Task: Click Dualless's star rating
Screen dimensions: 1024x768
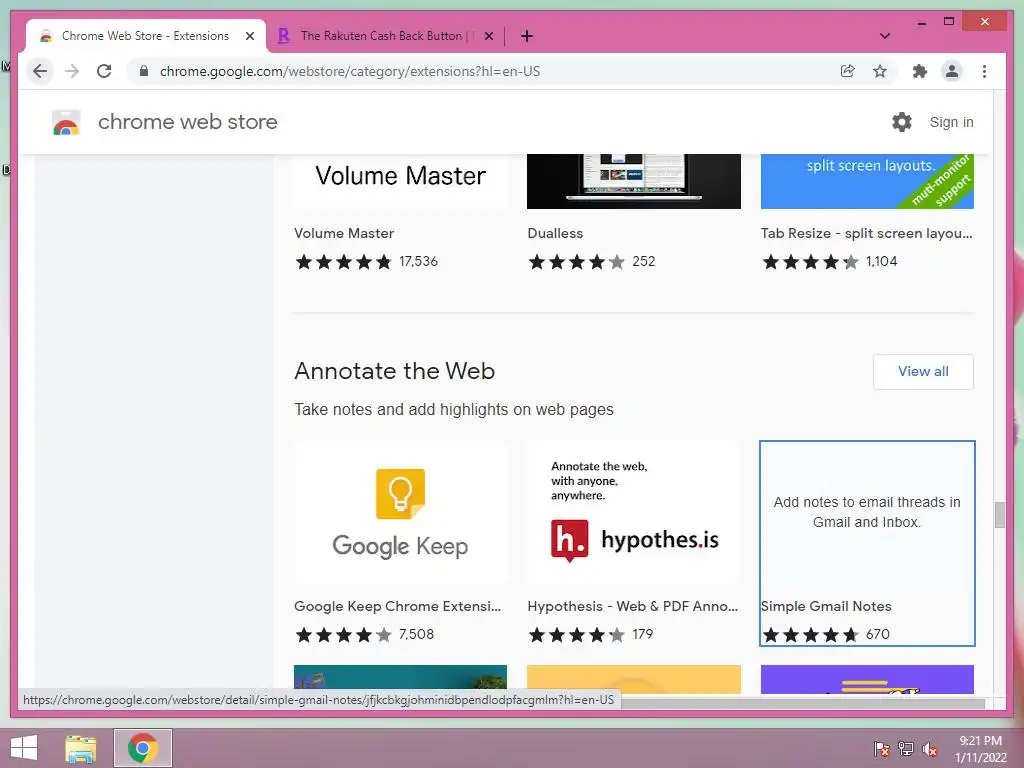Action: (x=577, y=262)
